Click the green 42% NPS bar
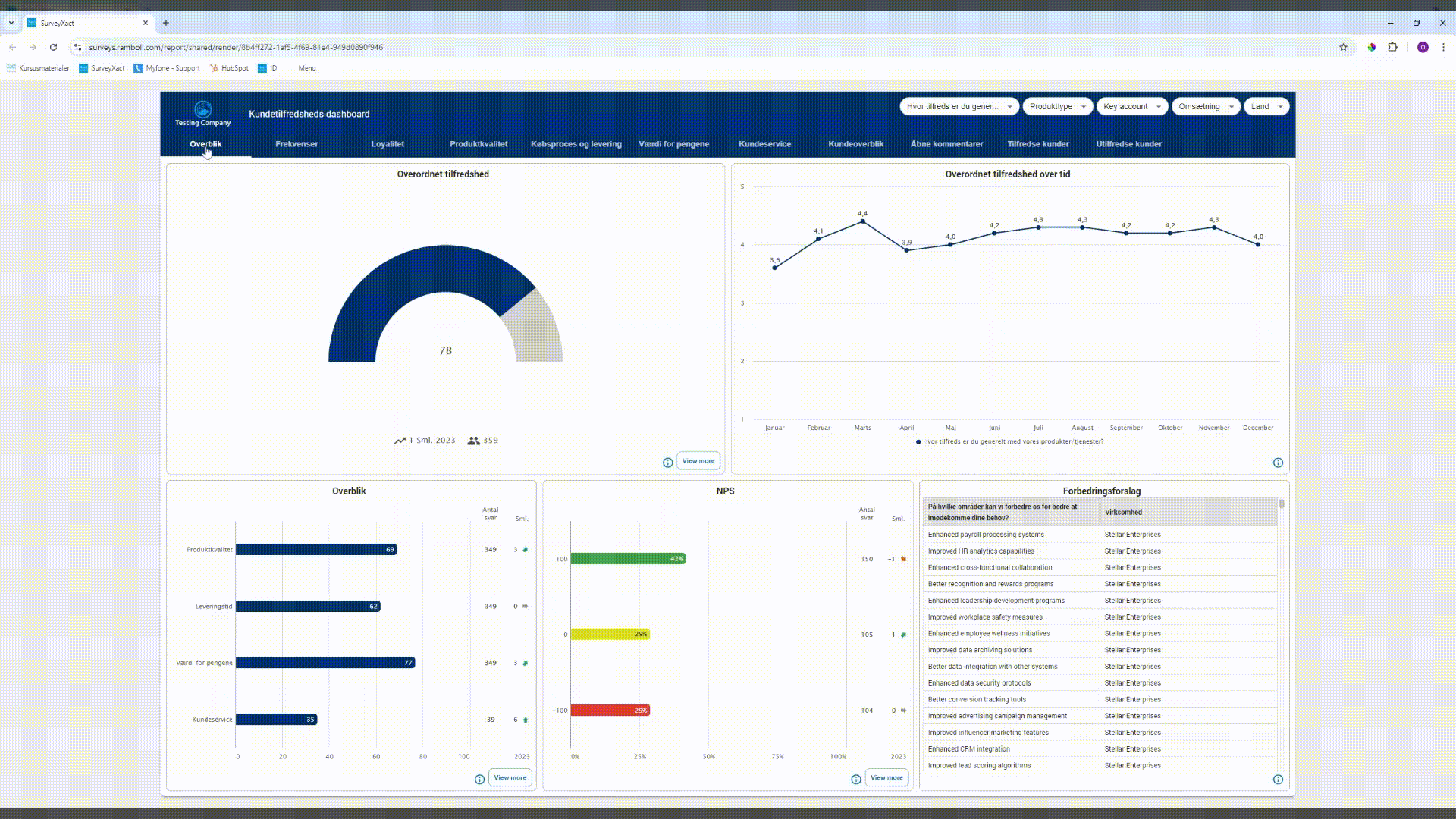 628,559
